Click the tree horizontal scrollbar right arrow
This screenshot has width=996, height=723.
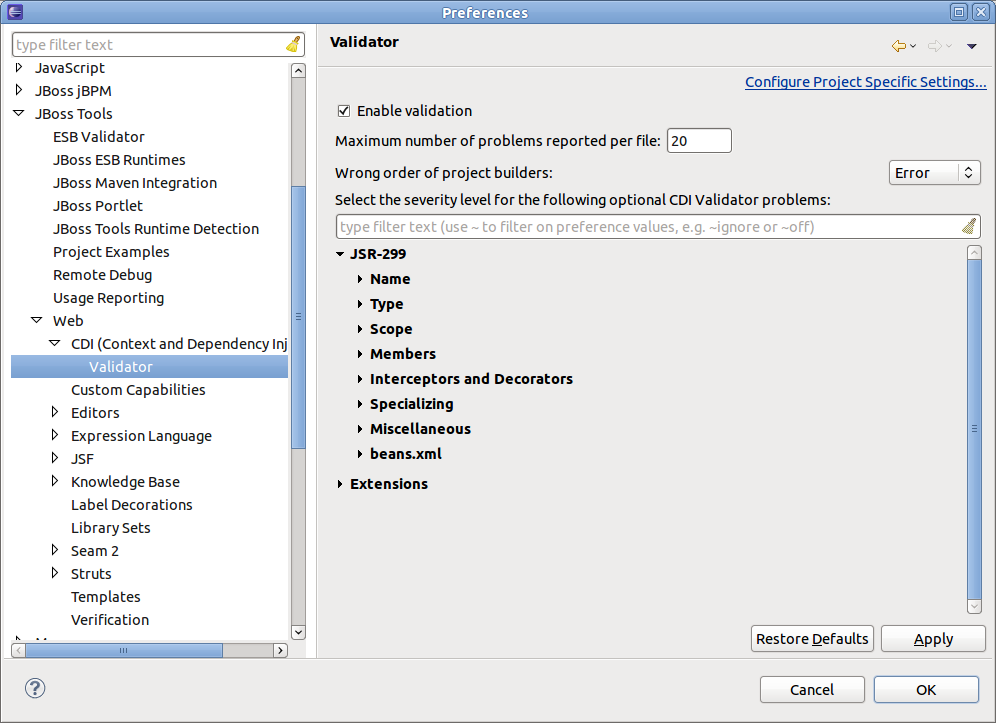click(x=280, y=651)
